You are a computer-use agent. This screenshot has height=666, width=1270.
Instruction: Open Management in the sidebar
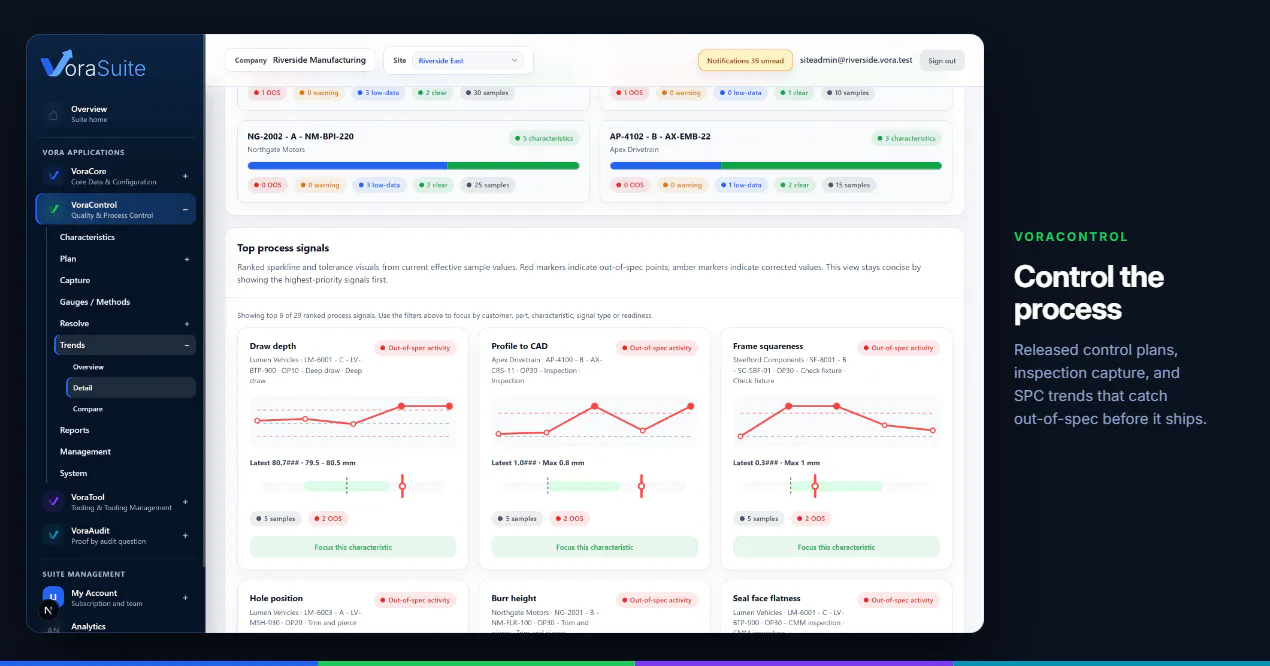click(x=85, y=452)
